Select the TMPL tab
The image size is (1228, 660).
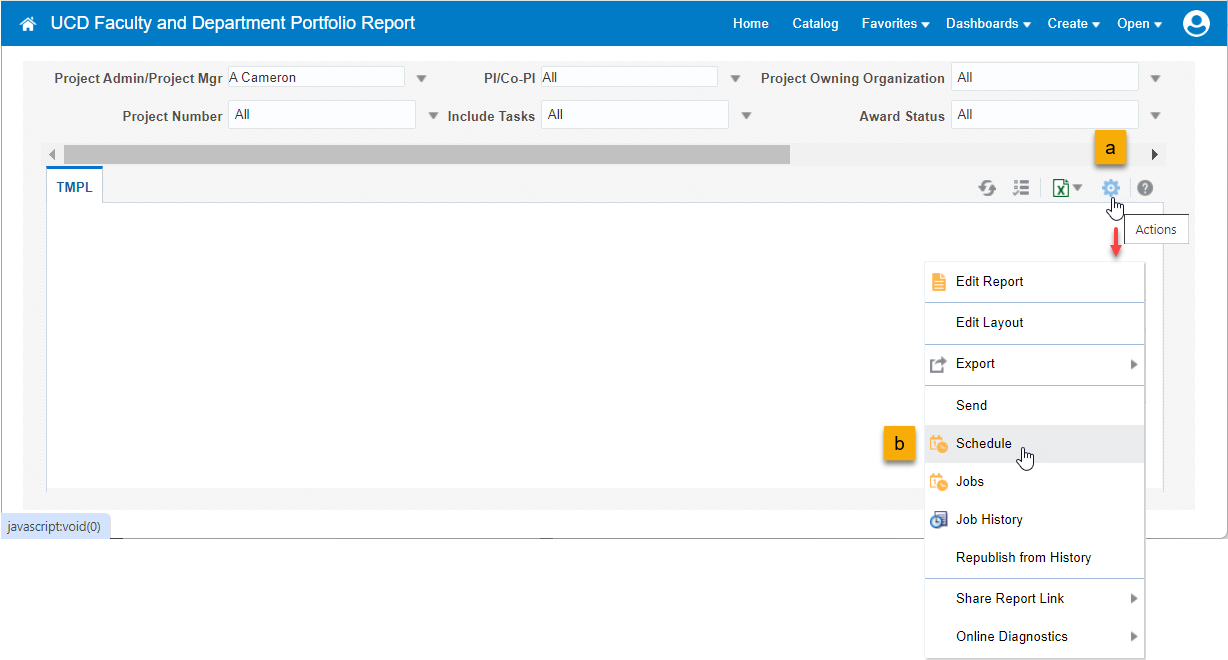pos(75,187)
